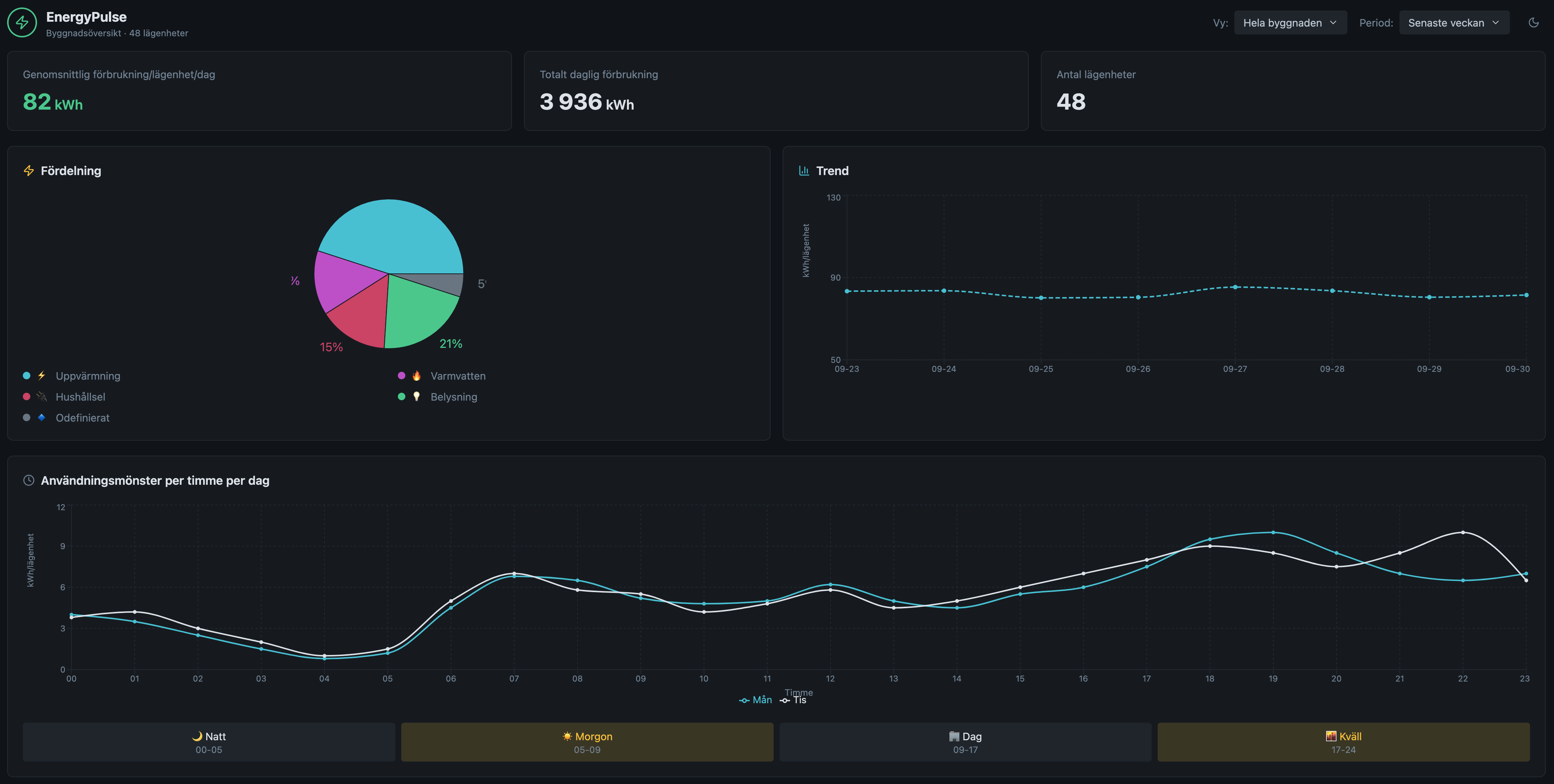Click the Fördelning lightning bolt icon
Image resolution: width=1554 pixels, height=784 pixels.
click(x=28, y=171)
